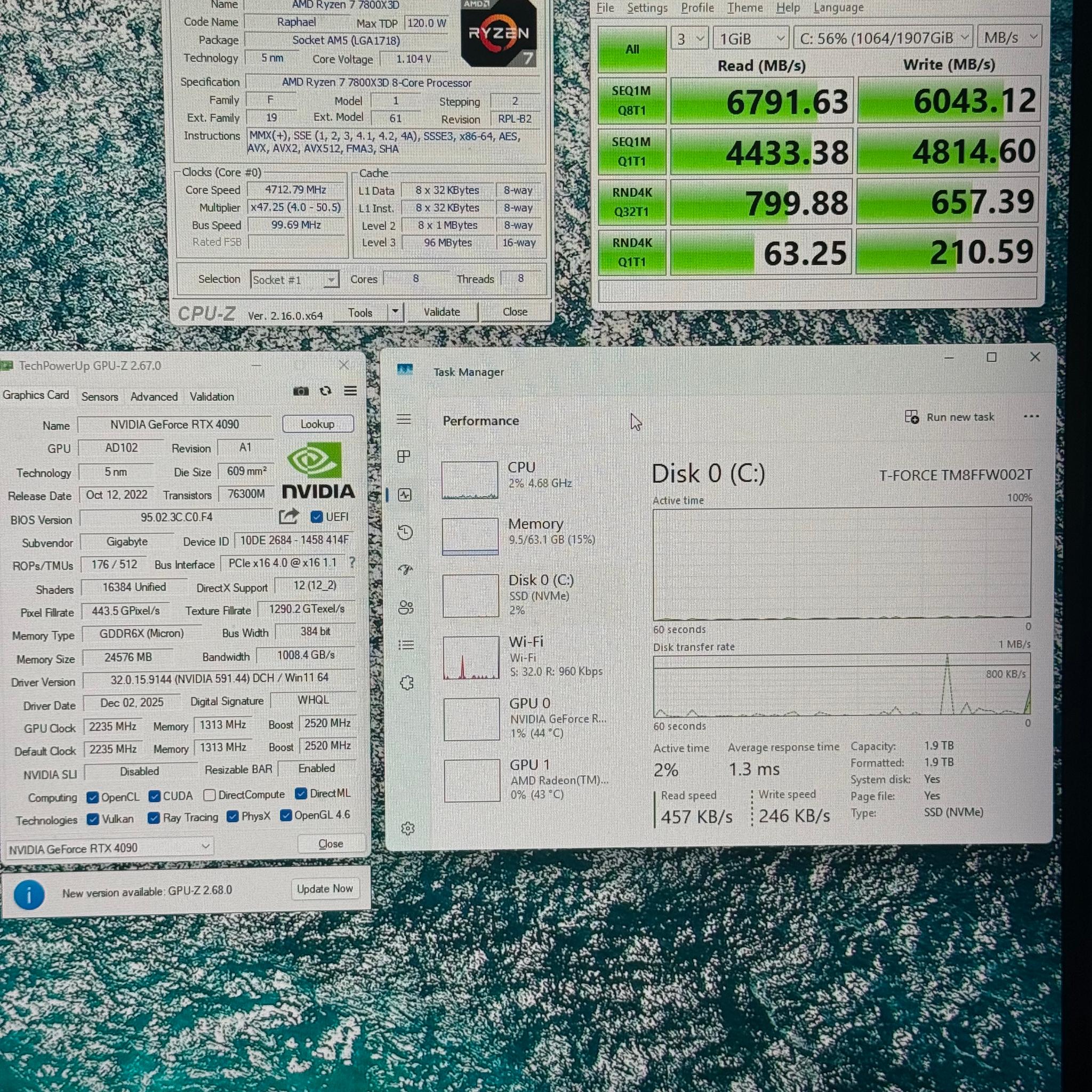Toggle the OpenCL checkbox

click(93, 797)
